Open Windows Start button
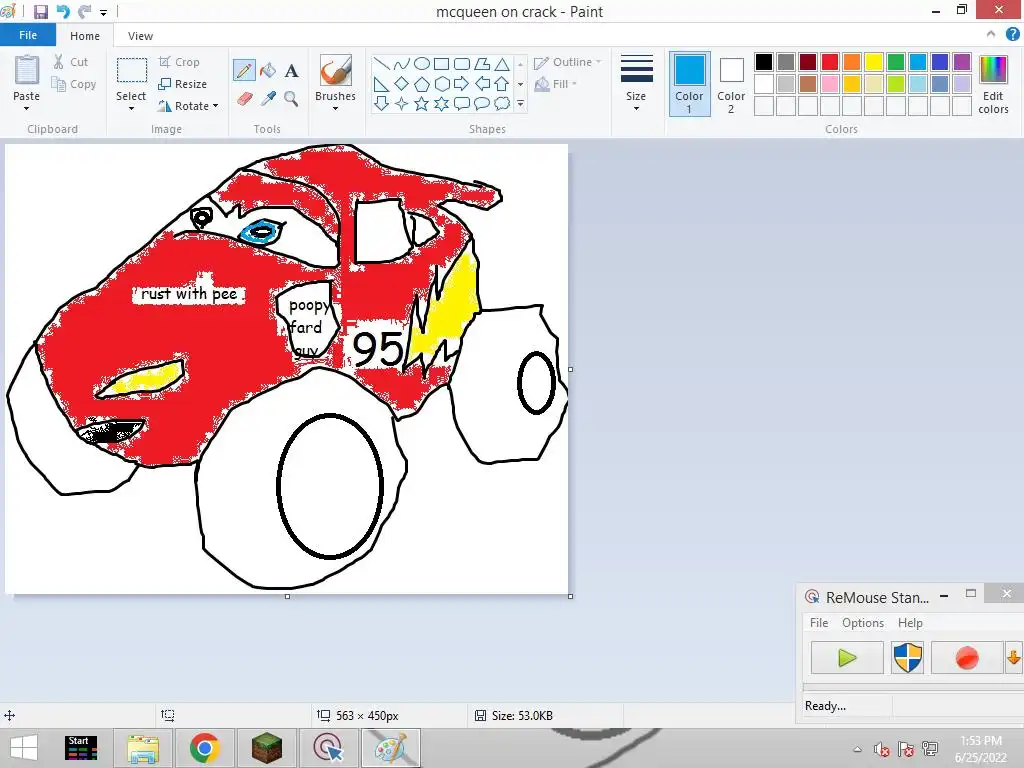 tap(24, 748)
